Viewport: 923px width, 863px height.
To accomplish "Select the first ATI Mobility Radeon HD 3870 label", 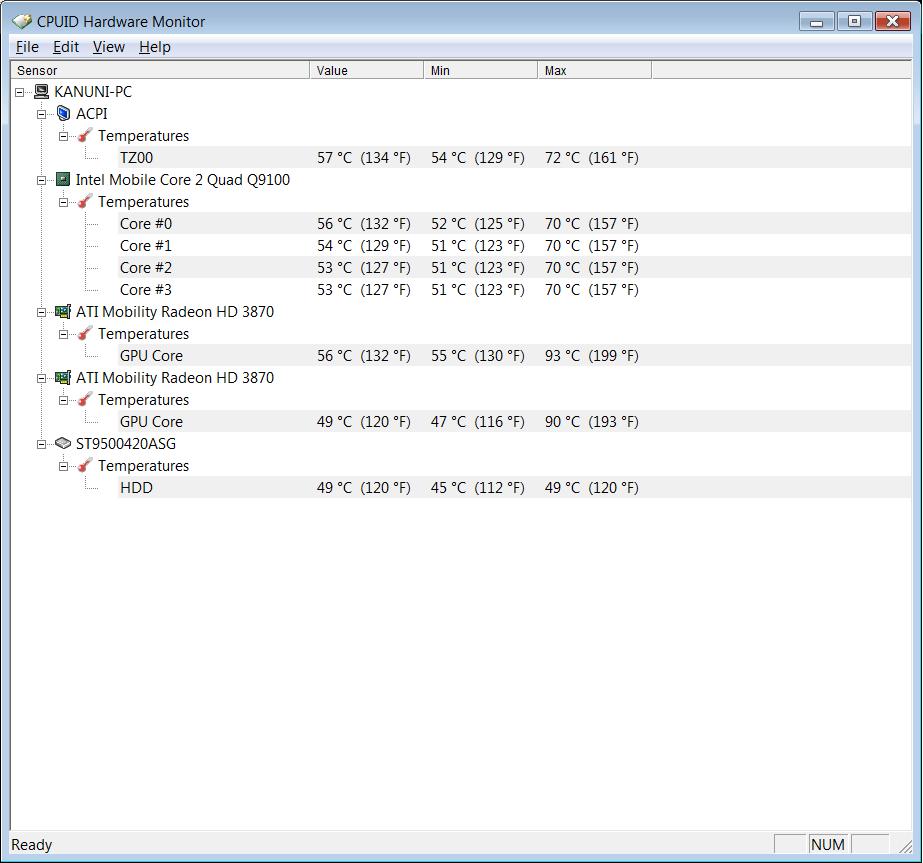I will pyautogui.click(x=175, y=311).
